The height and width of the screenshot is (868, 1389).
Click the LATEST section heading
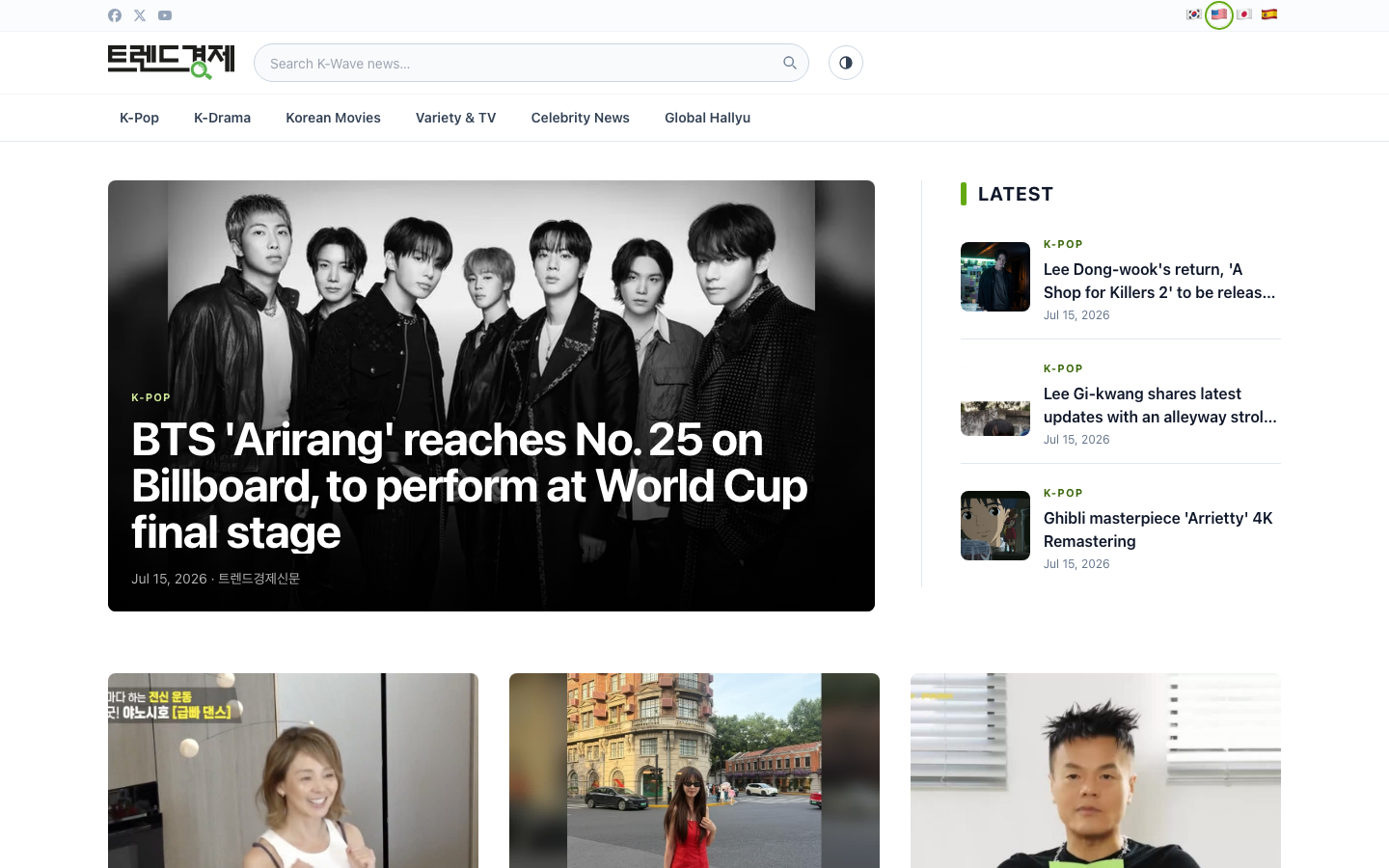(1015, 194)
